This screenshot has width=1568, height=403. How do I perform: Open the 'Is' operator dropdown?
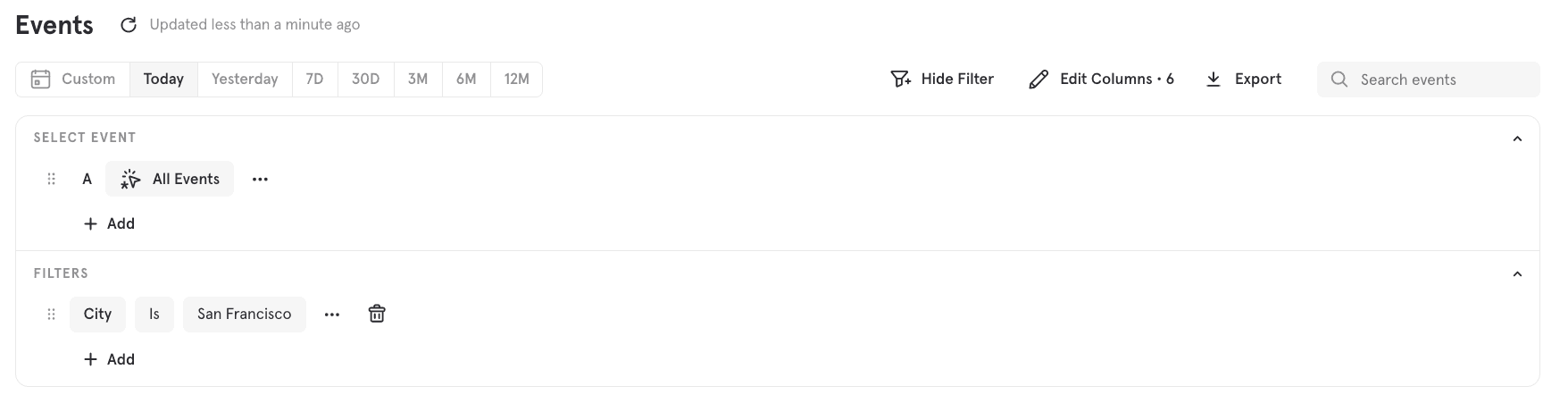(x=154, y=315)
